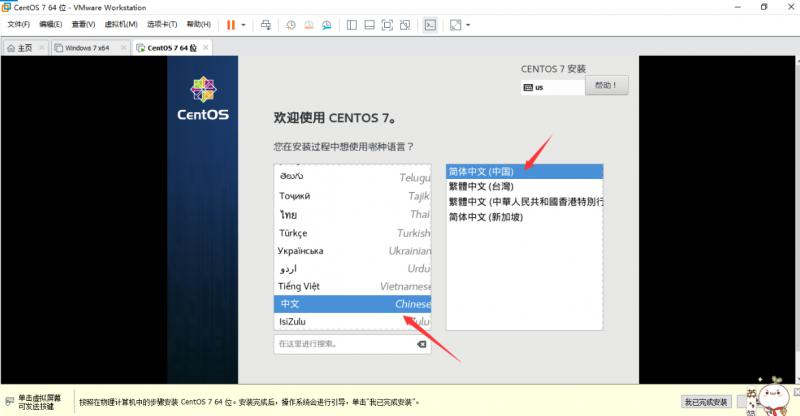
Task: Close the 主页 tab
Action: 42,47
